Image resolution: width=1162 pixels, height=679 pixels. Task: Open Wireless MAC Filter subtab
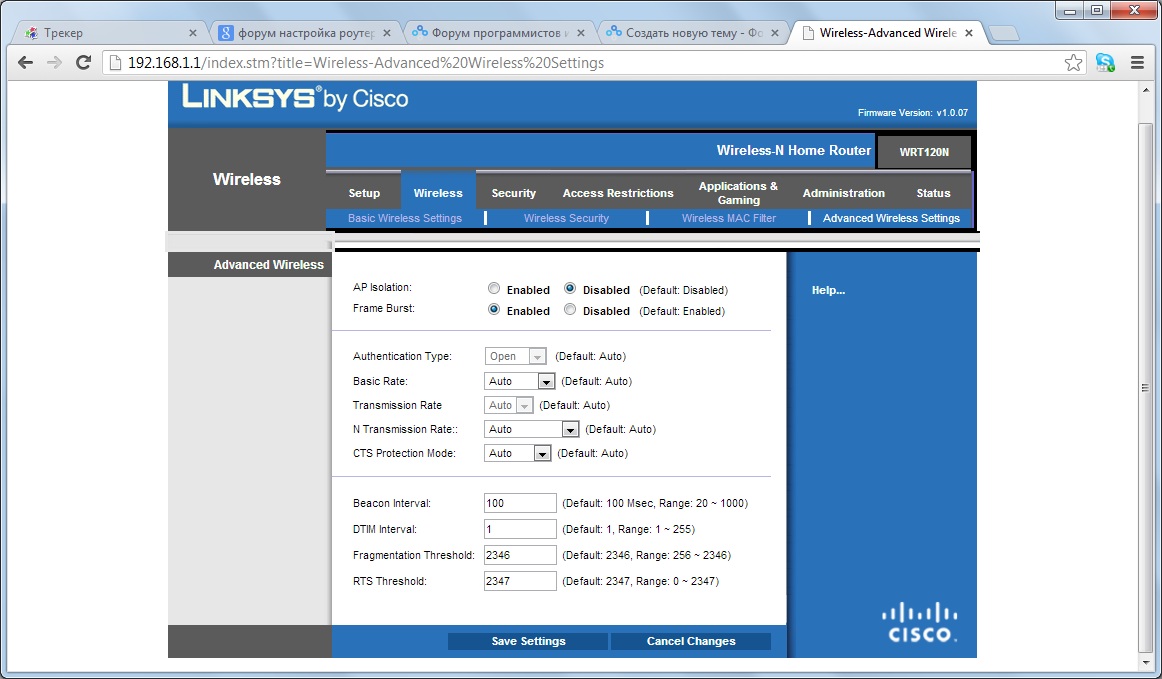click(728, 218)
